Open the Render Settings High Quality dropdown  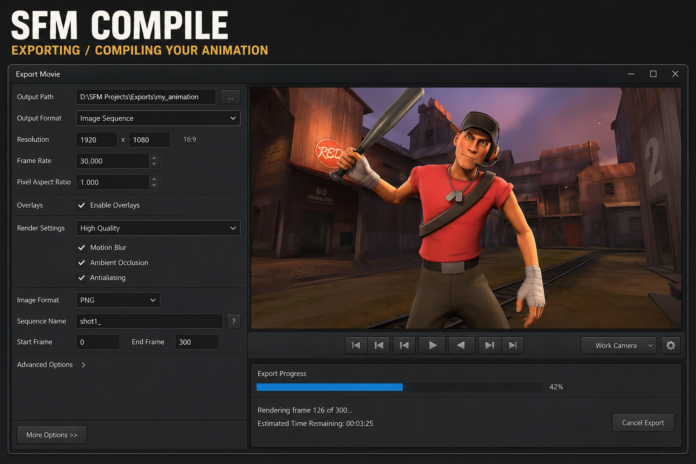(x=158, y=228)
